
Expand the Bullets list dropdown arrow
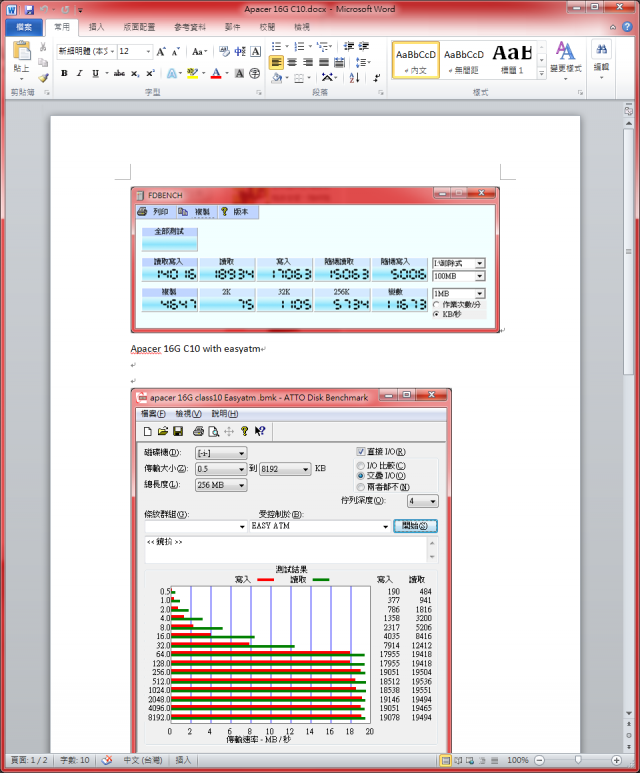pos(287,46)
